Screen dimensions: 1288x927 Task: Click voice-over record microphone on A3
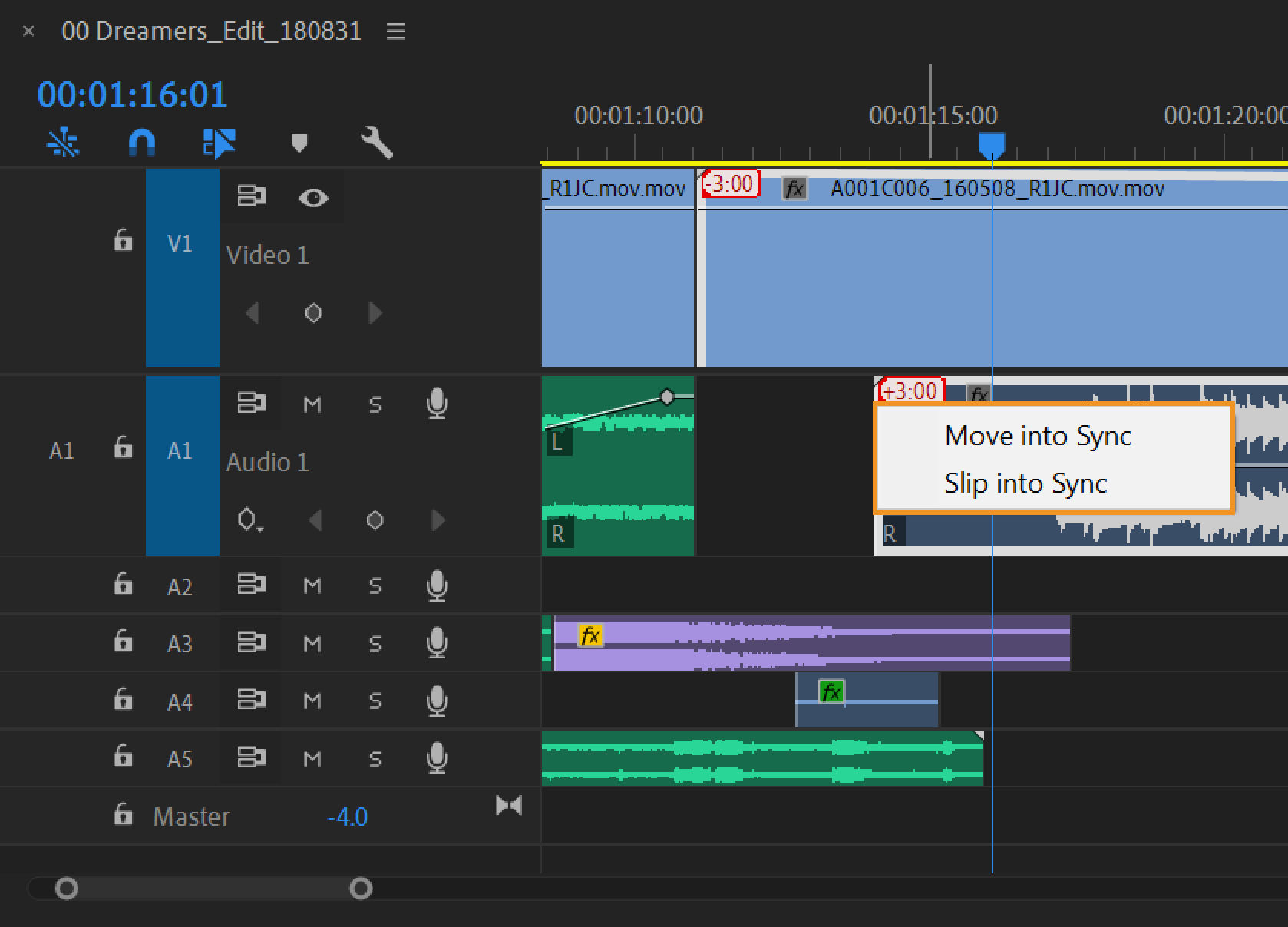(437, 642)
